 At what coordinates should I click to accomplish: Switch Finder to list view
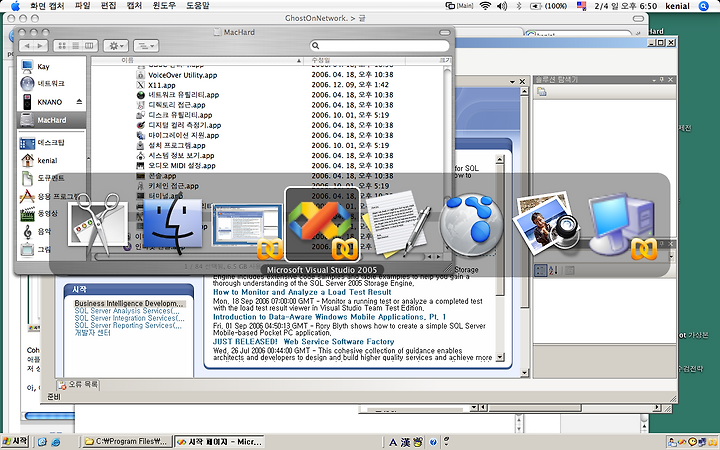75,45
